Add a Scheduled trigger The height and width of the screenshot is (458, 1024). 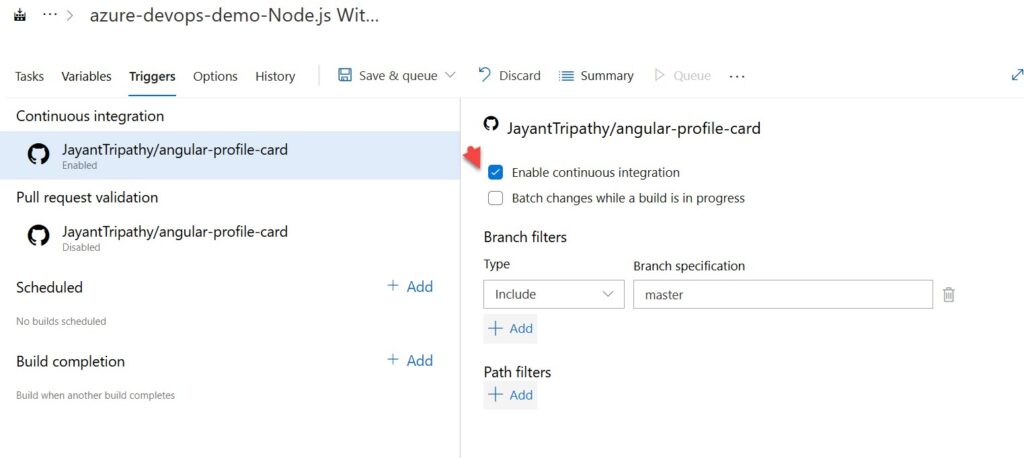tap(410, 286)
